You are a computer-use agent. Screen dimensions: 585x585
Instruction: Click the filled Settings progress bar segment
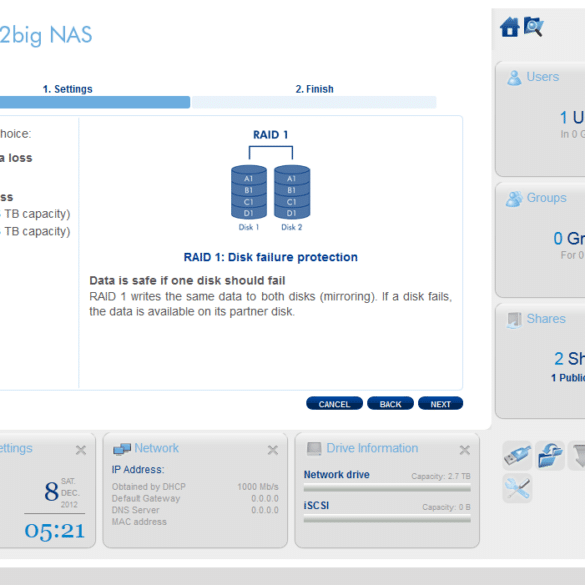pyautogui.click(x=95, y=102)
